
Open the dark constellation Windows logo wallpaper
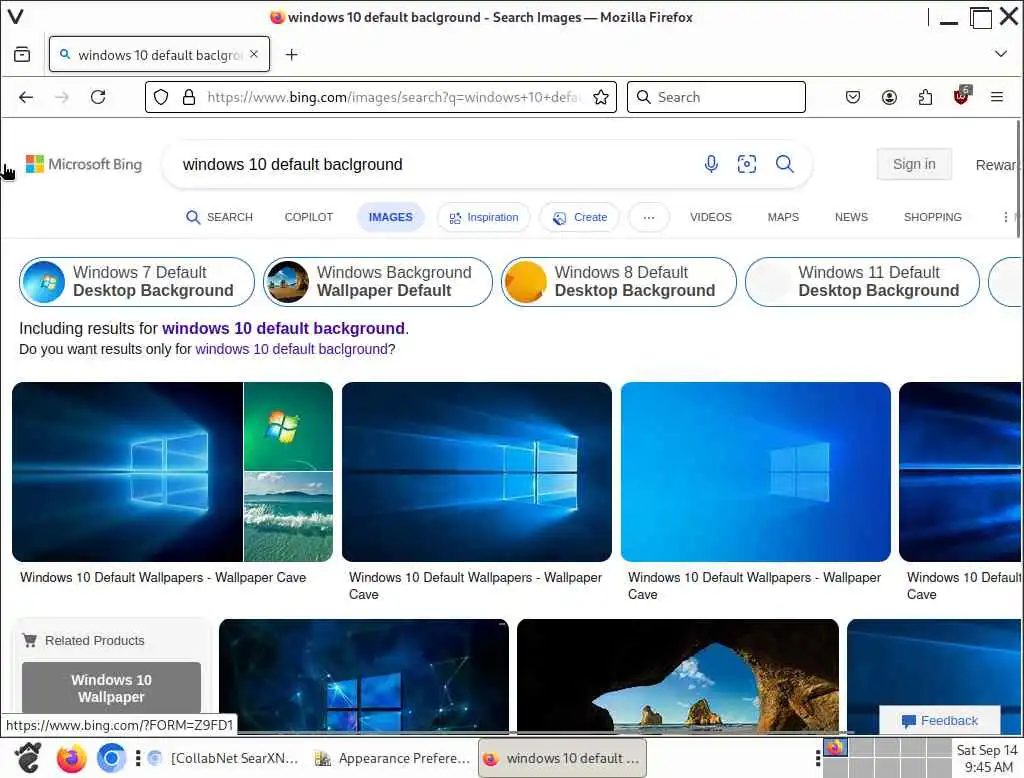(x=364, y=676)
